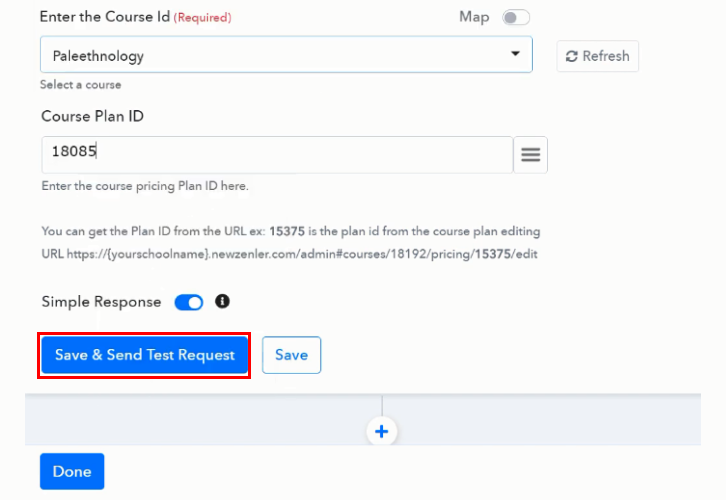
Task: Click the dropdown arrow in course field
Action: 515,54
